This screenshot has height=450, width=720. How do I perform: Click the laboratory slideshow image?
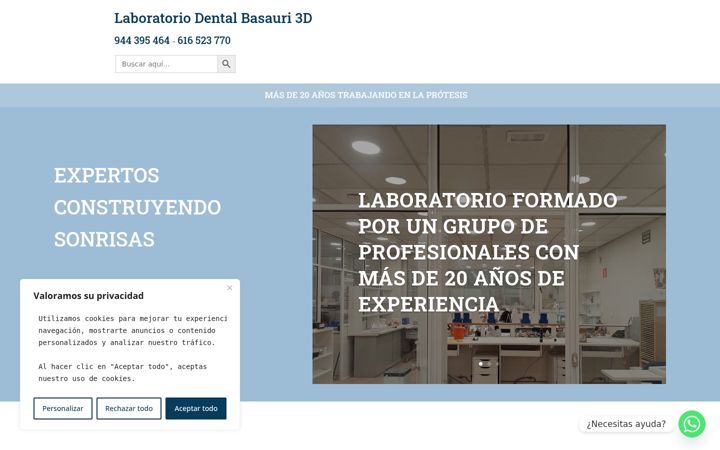point(489,254)
